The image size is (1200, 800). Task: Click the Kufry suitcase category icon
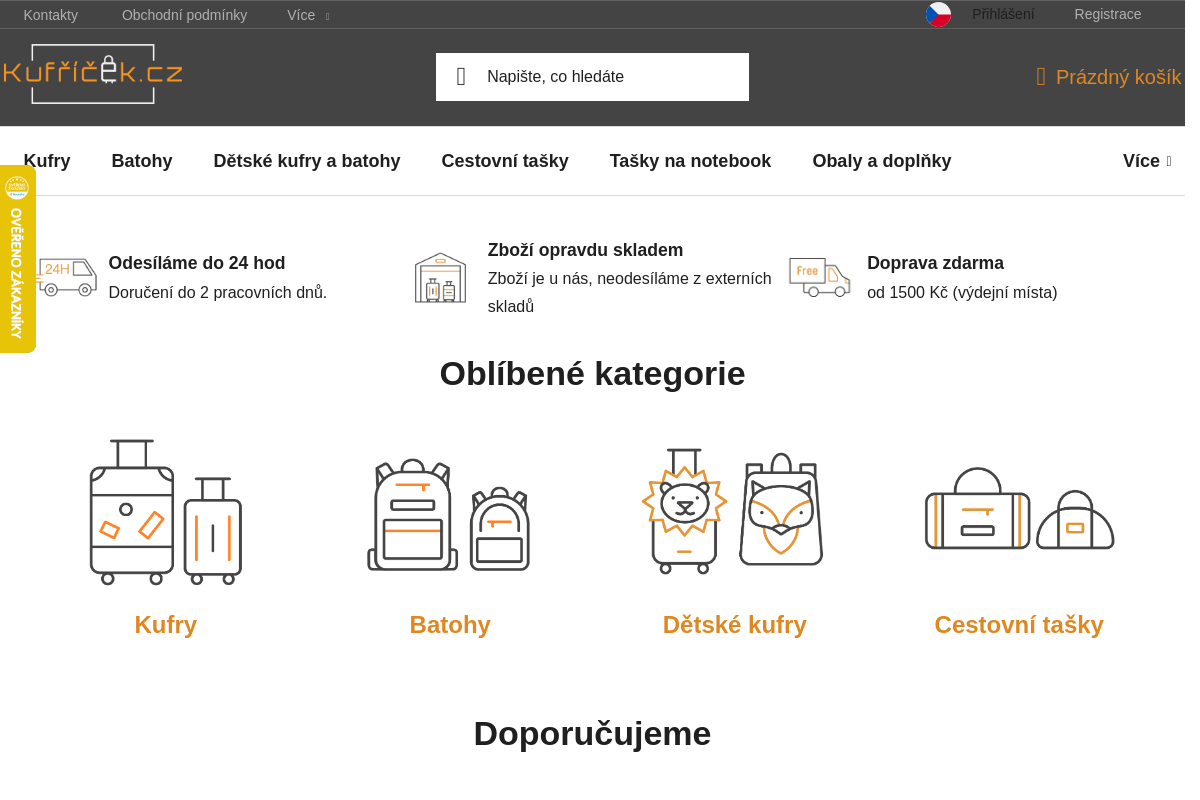coord(165,512)
